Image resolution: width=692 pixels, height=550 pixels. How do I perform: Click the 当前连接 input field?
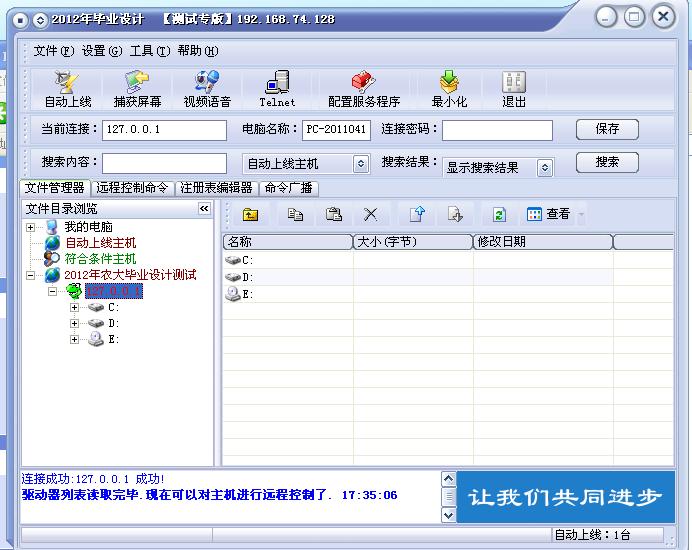pos(164,130)
